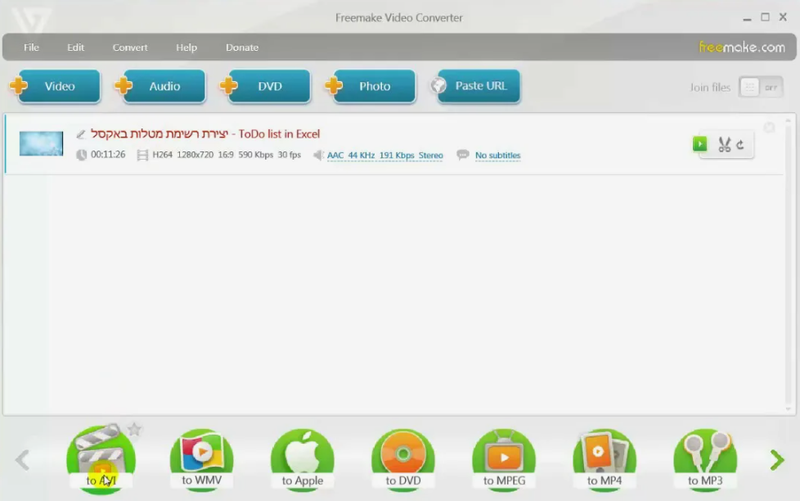Choose the to Apple format
Screen dimensions: 800x501
point(303,460)
